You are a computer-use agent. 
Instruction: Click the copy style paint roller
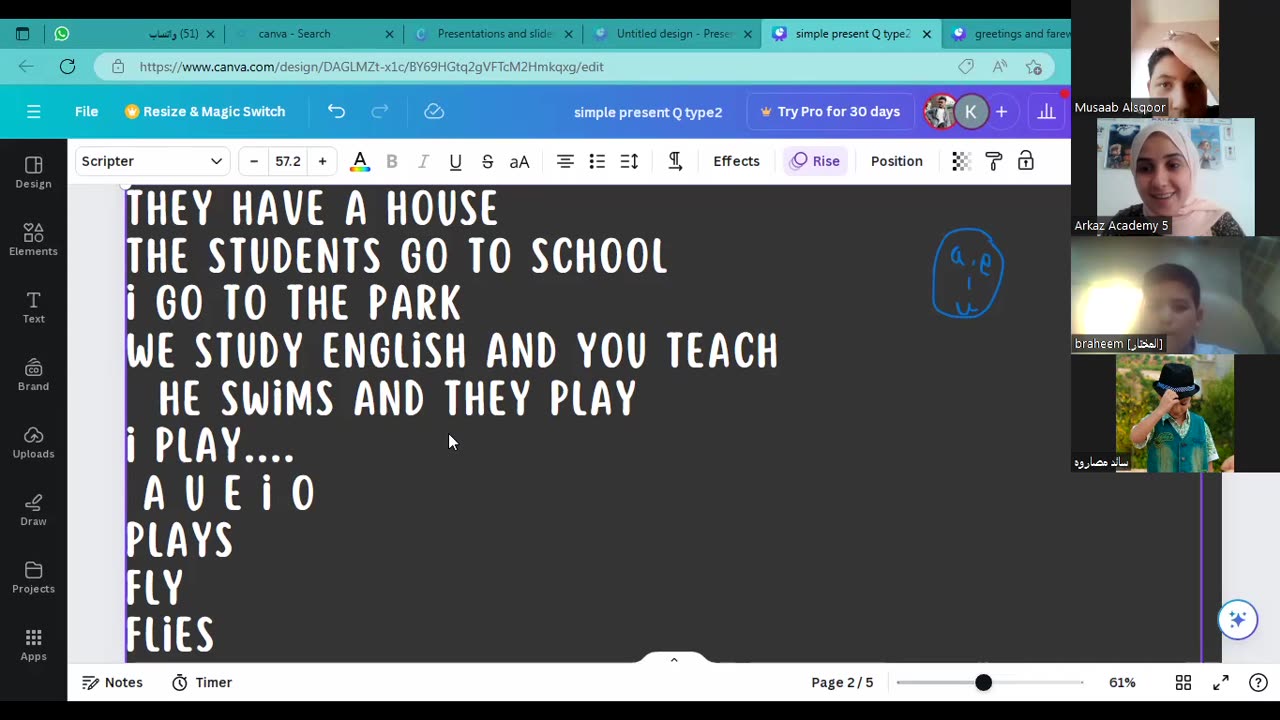point(993,161)
